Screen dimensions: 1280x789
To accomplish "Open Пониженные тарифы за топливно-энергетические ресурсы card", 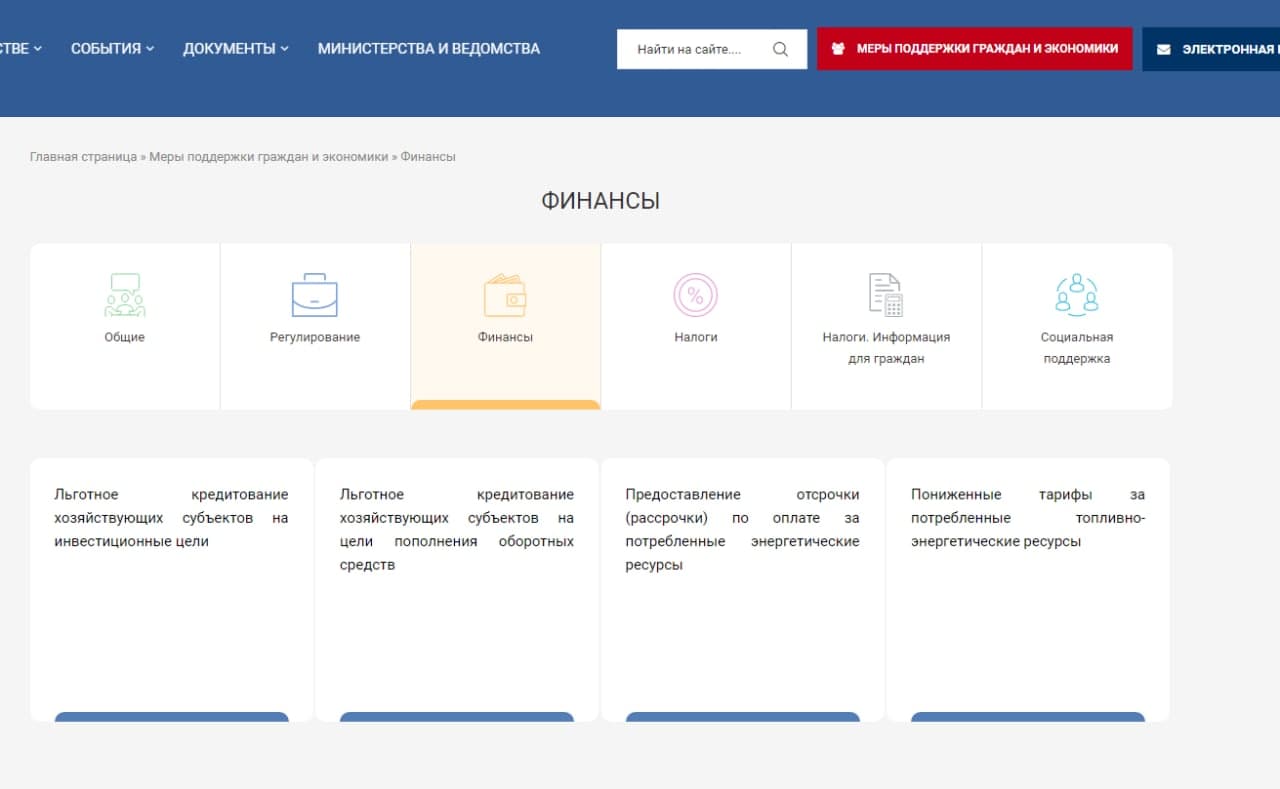I will pos(1028,518).
